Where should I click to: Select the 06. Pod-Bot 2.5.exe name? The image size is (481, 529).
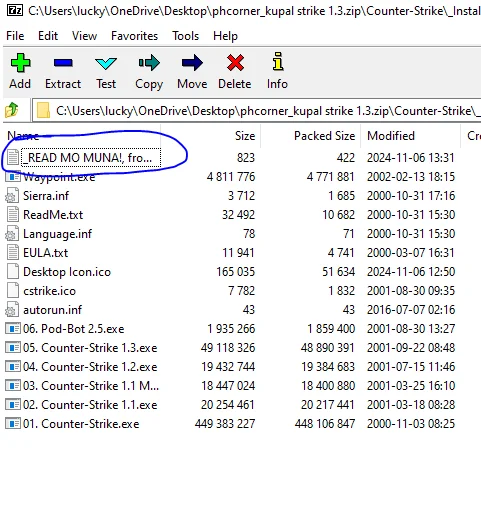[x=74, y=329]
